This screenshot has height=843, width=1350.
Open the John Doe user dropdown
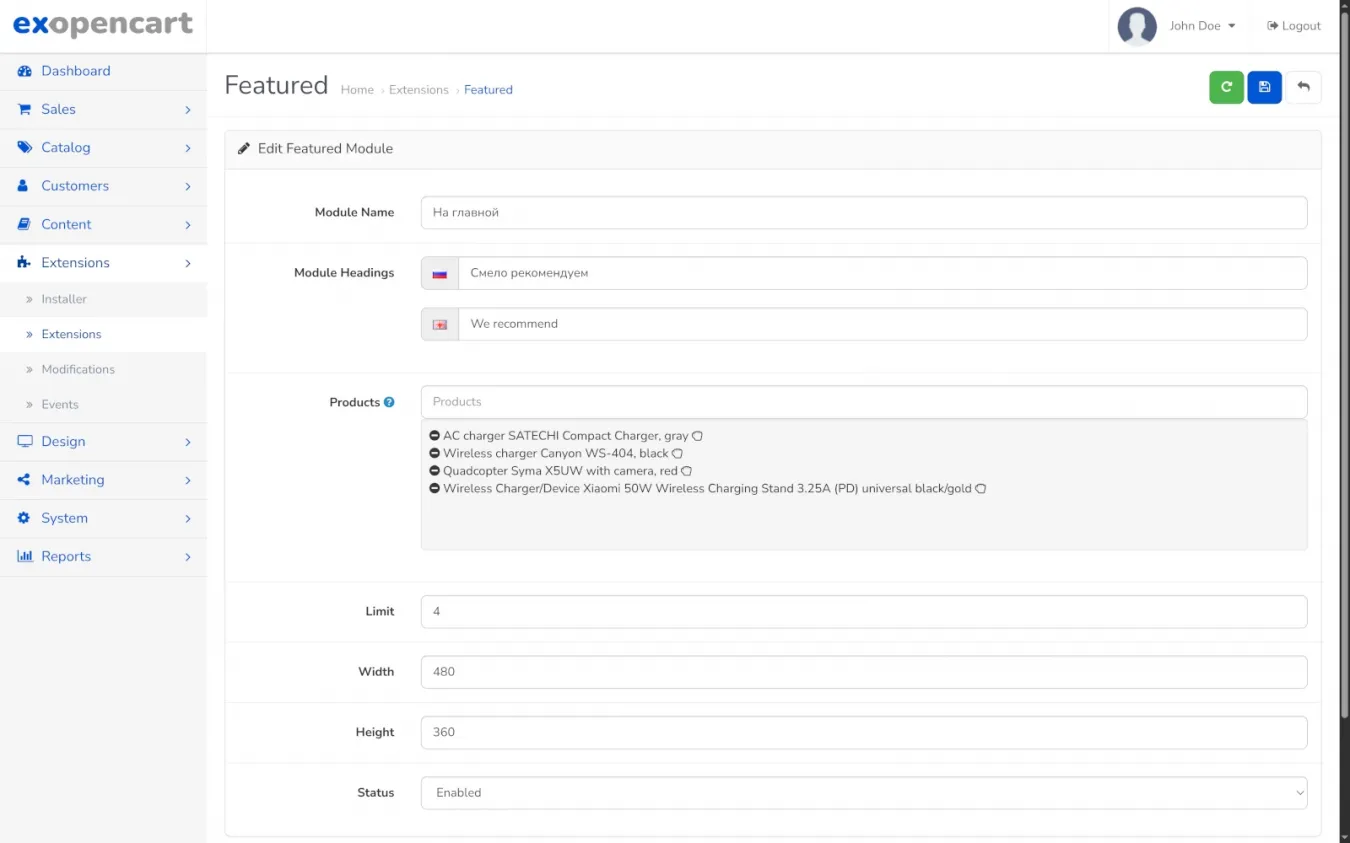pos(1202,26)
